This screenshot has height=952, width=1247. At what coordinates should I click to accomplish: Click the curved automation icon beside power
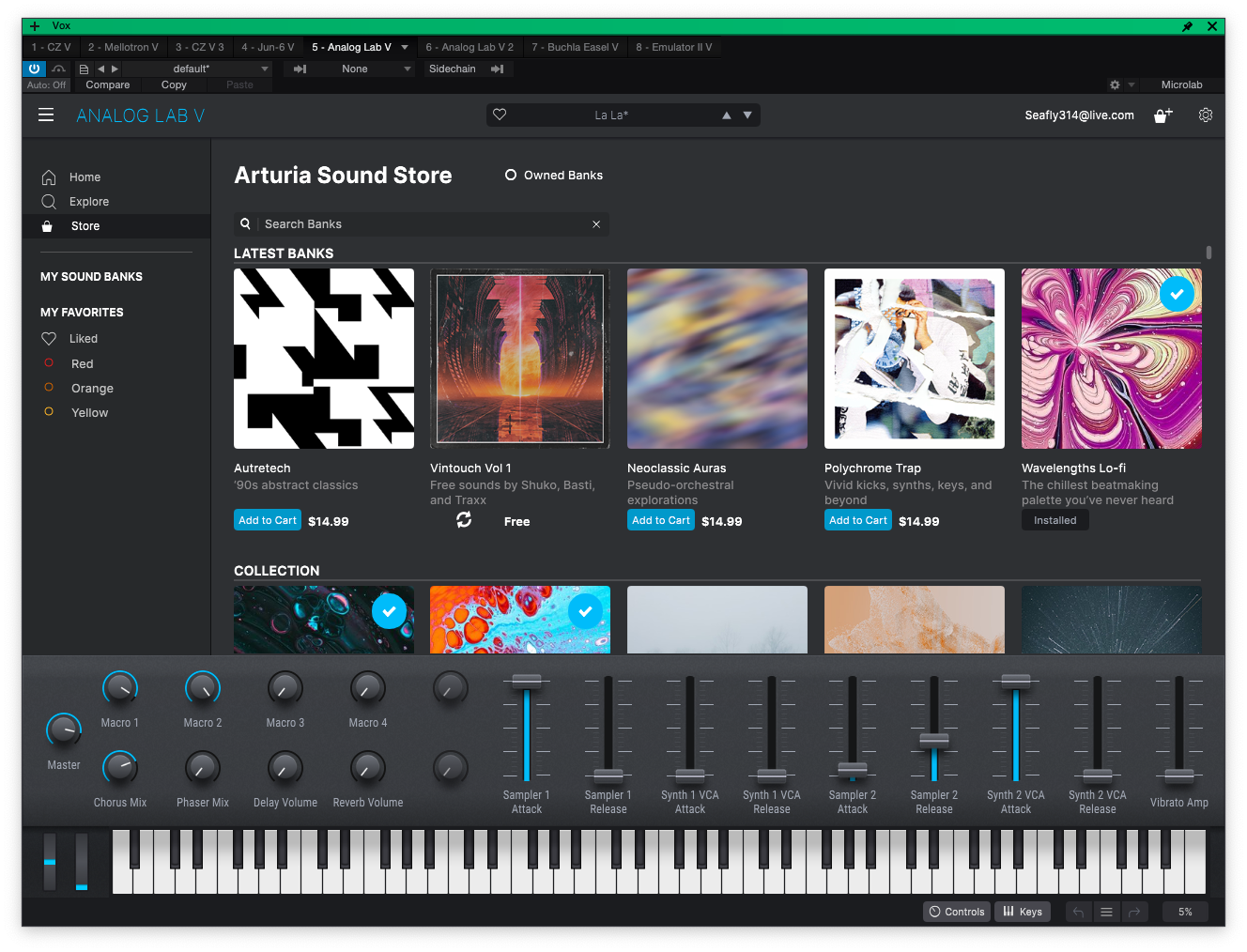(58, 69)
